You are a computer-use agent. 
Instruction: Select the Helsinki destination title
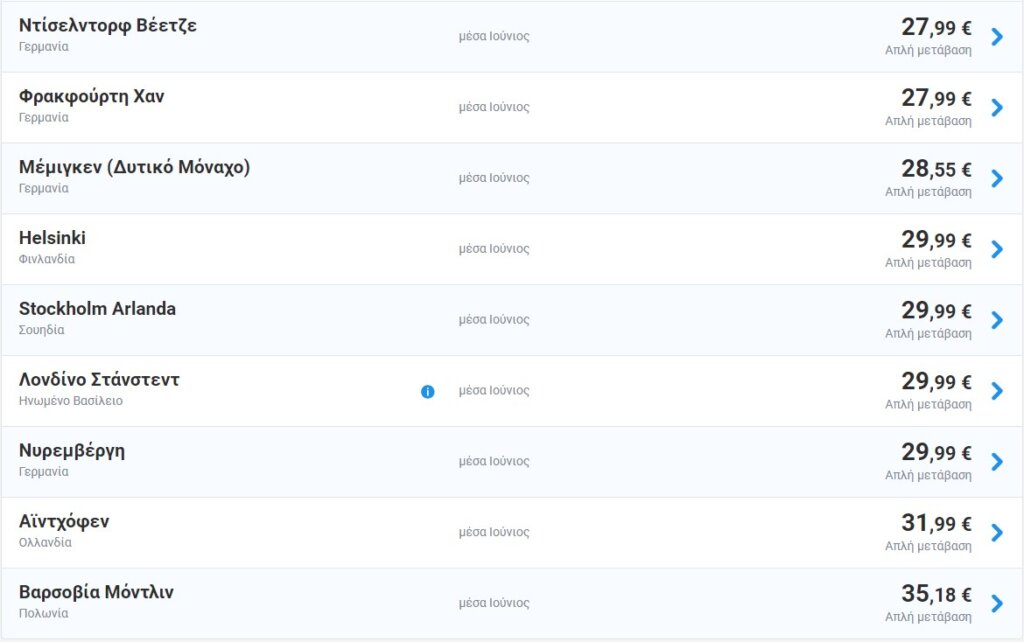click(52, 238)
